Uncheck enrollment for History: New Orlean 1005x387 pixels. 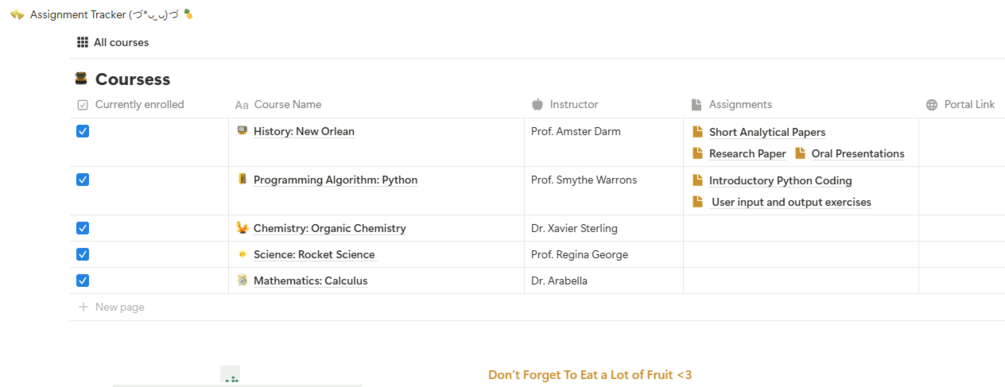click(83, 131)
